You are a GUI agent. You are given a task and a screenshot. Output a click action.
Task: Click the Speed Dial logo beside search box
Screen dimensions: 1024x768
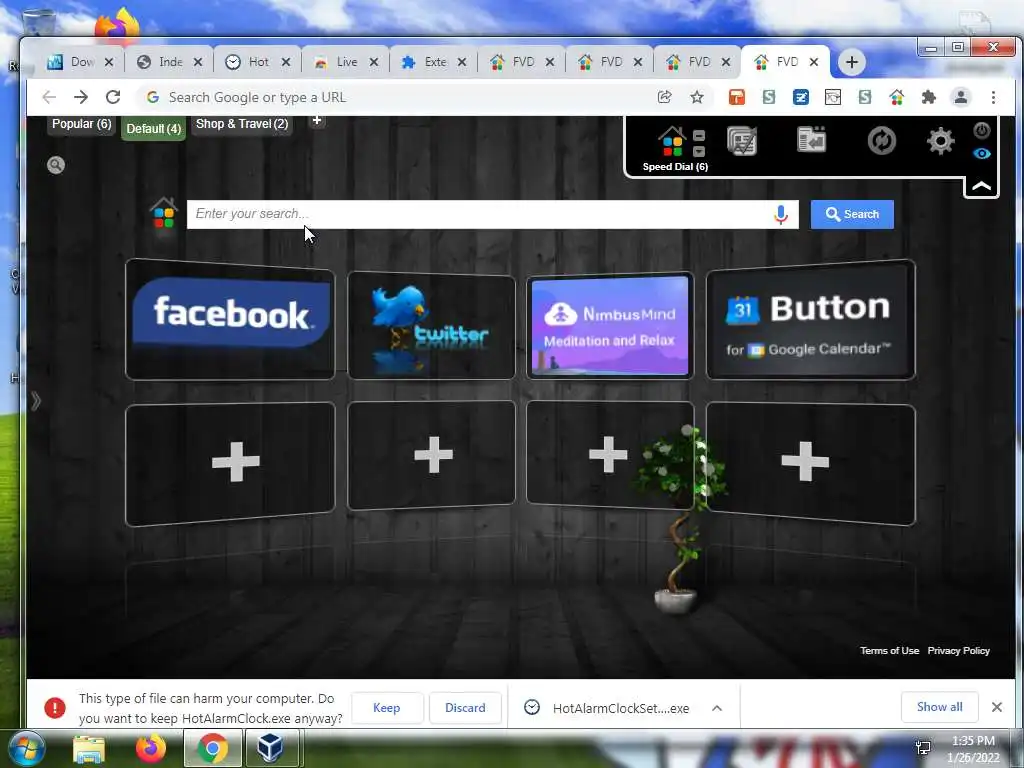coord(163,213)
